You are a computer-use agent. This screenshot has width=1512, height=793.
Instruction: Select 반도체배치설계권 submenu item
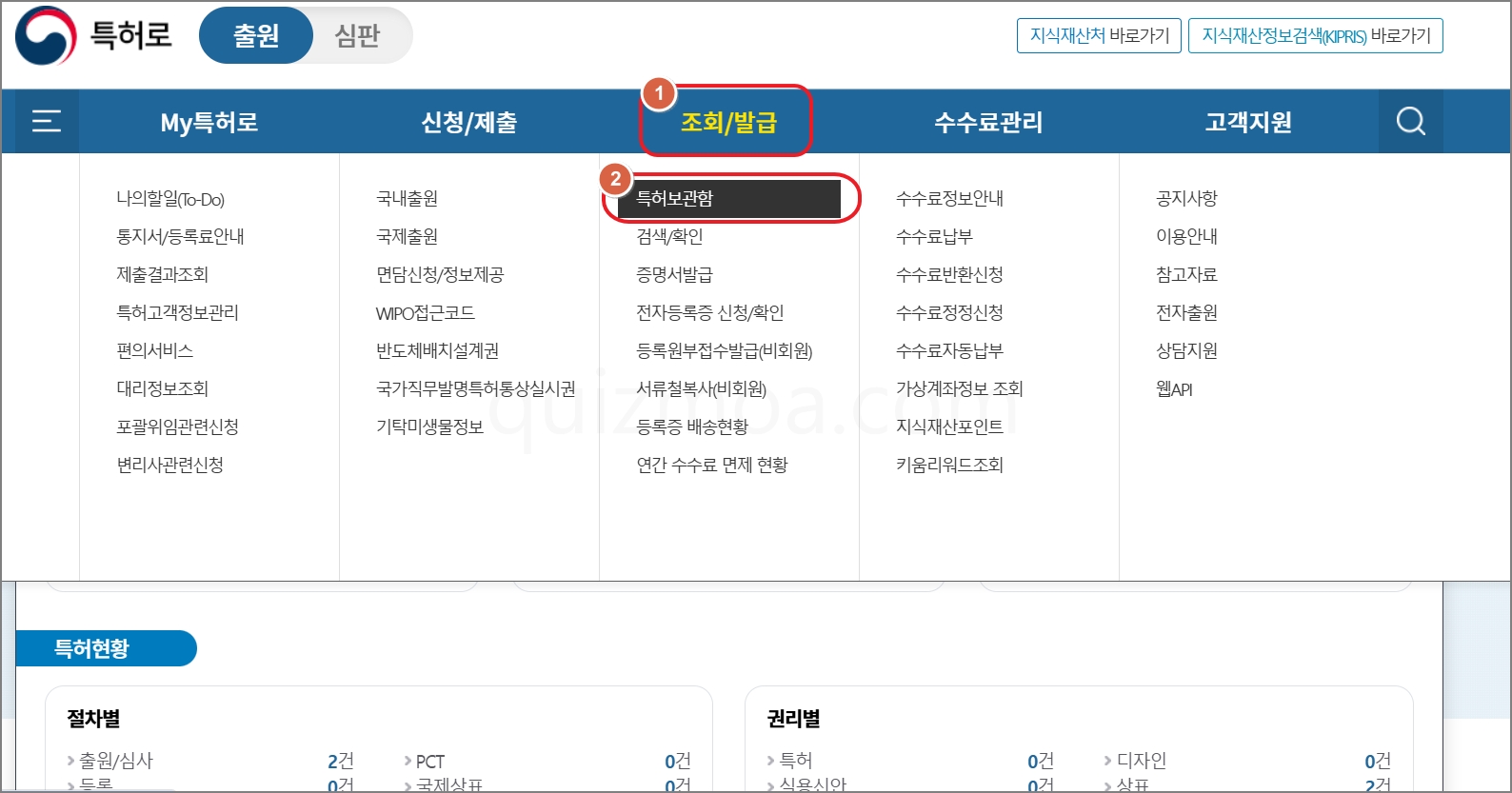click(x=437, y=351)
